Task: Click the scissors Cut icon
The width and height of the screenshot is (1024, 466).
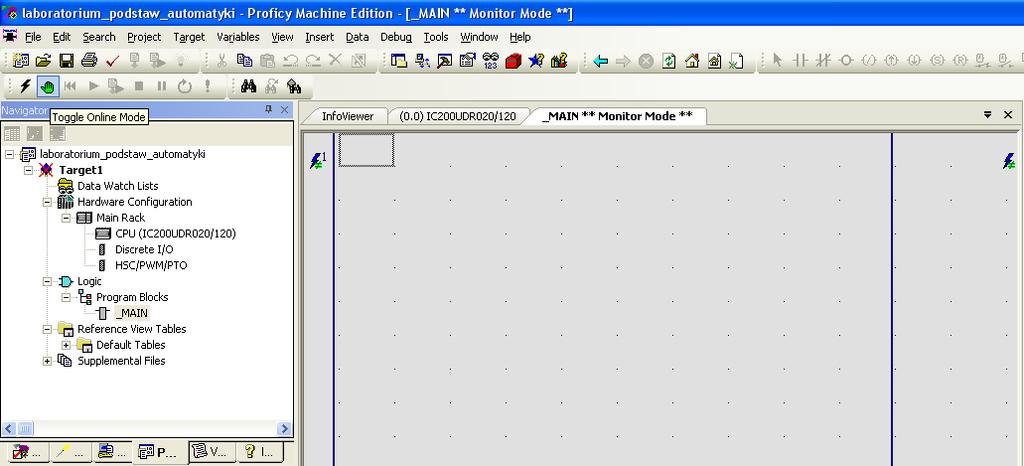Action: click(x=221, y=61)
